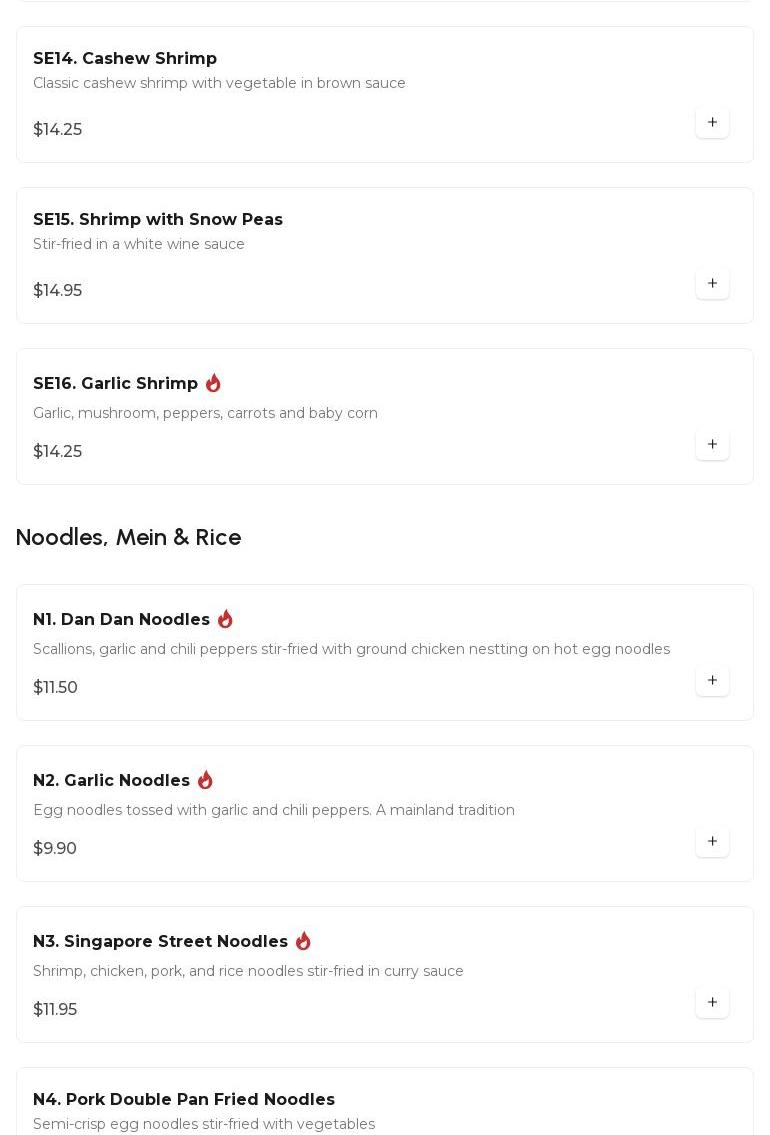Click the Dan Dan Noodles description text

pyautogui.click(x=351, y=649)
